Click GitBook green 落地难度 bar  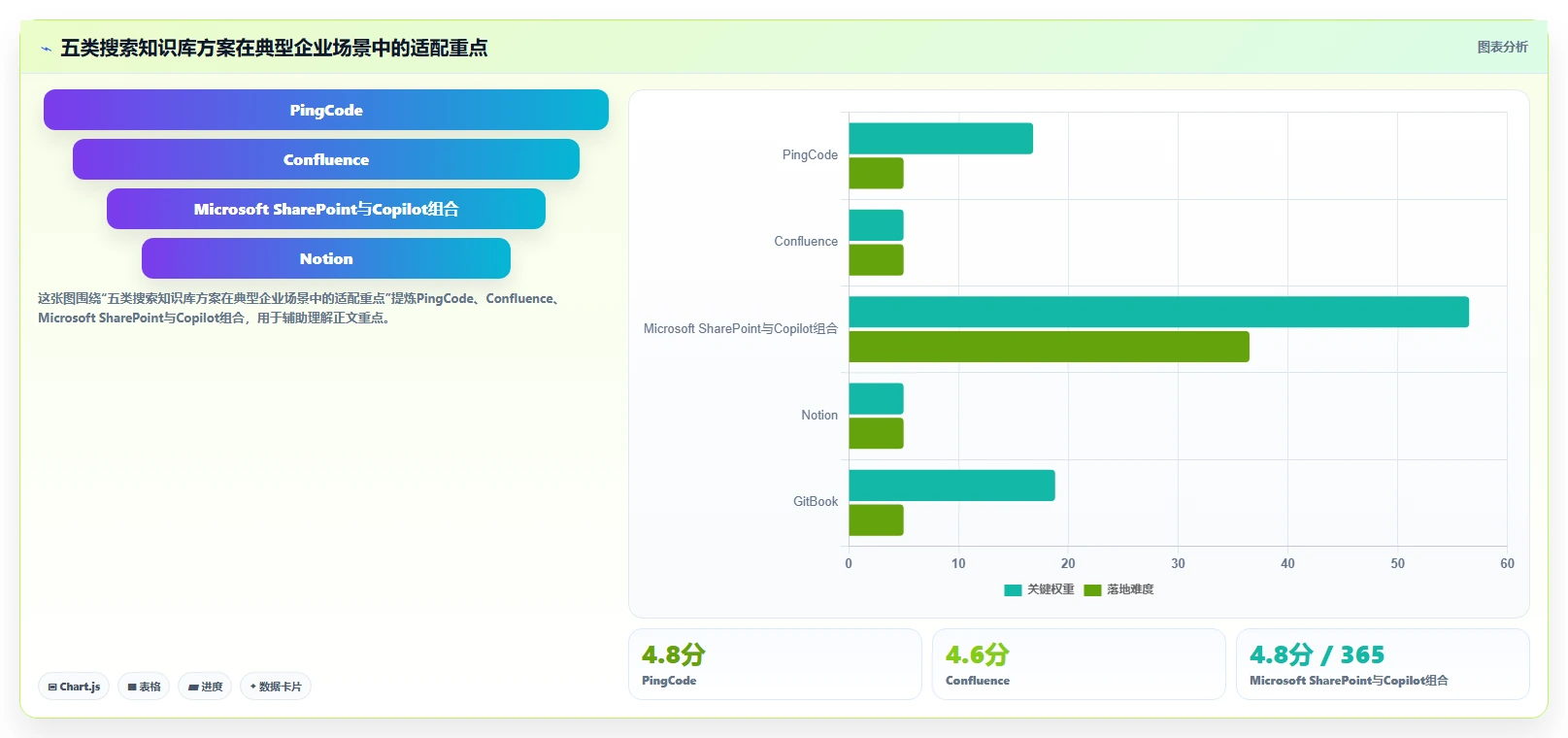pyautogui.click(x=877, y=520)
